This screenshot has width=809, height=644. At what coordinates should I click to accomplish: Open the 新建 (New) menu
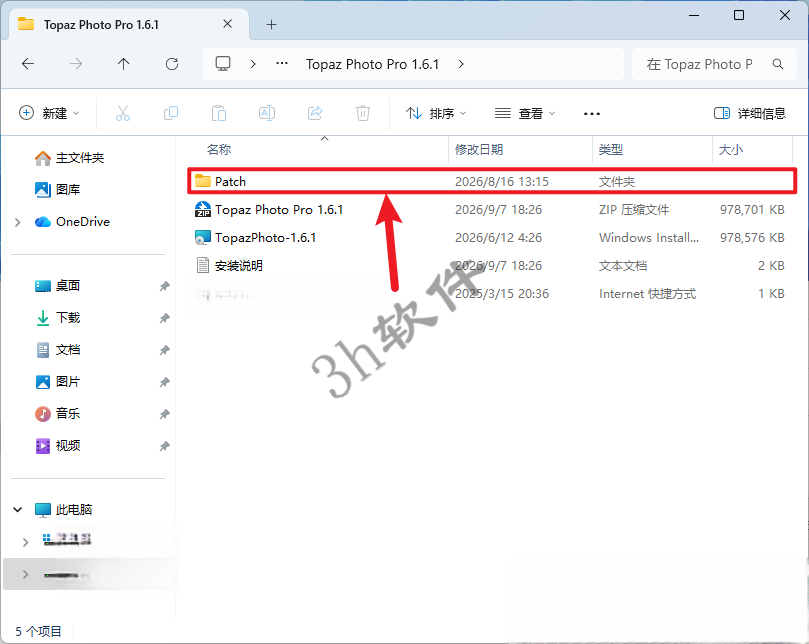(49, 113)
